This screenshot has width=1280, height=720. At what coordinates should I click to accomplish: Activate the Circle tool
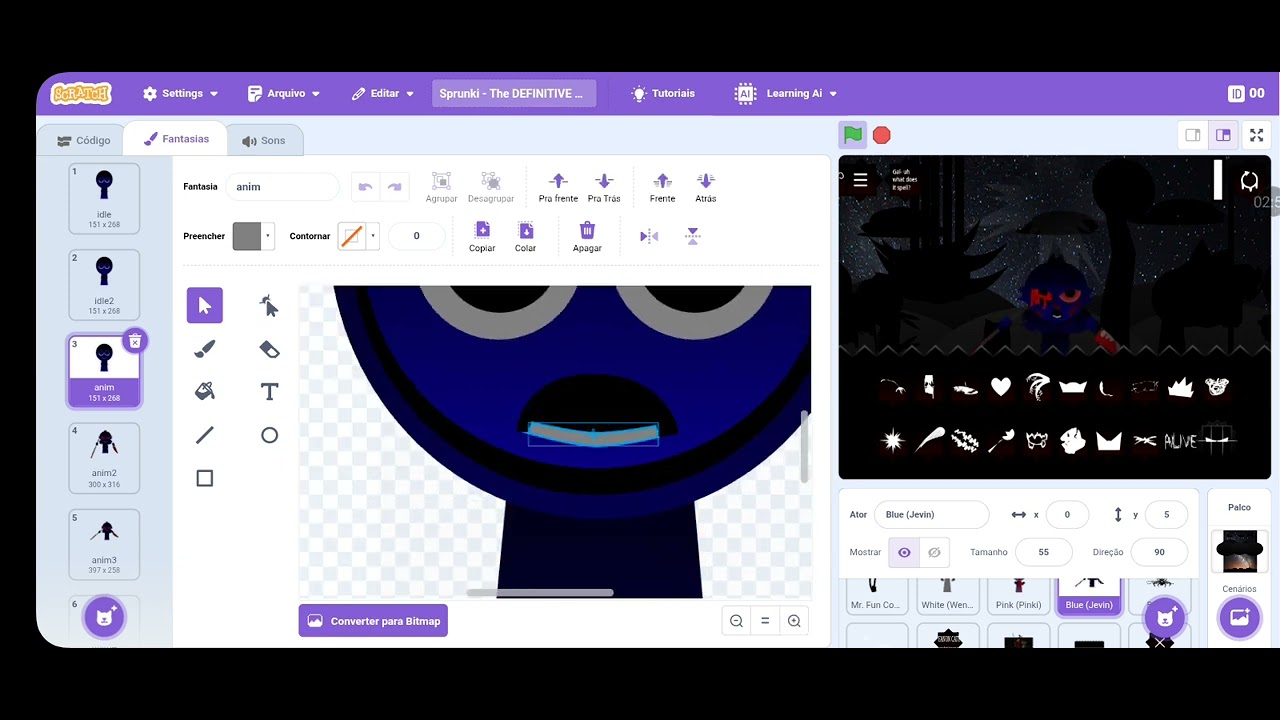[269, 435]
